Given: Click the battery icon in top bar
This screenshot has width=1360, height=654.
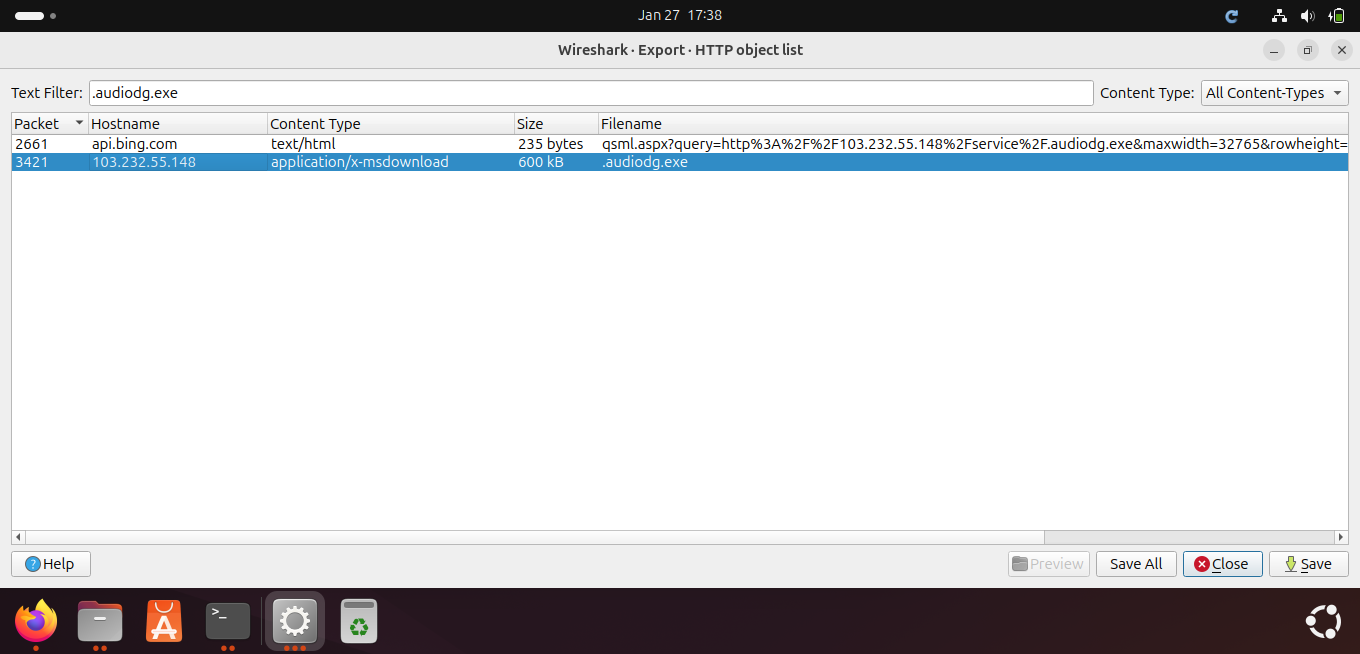Looking at the screenshot, I should 1337,16.
